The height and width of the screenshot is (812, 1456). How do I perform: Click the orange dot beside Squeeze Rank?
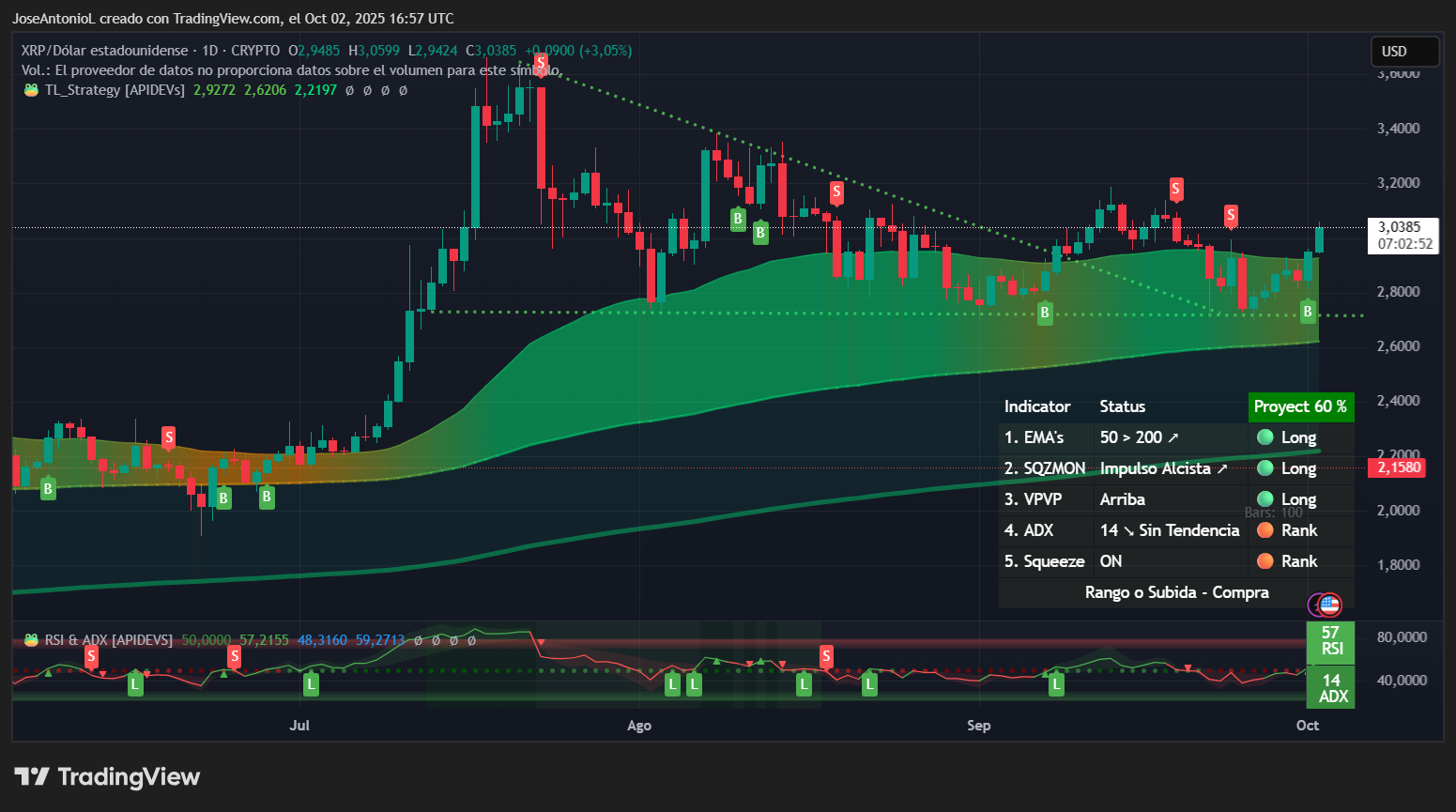1265,560
